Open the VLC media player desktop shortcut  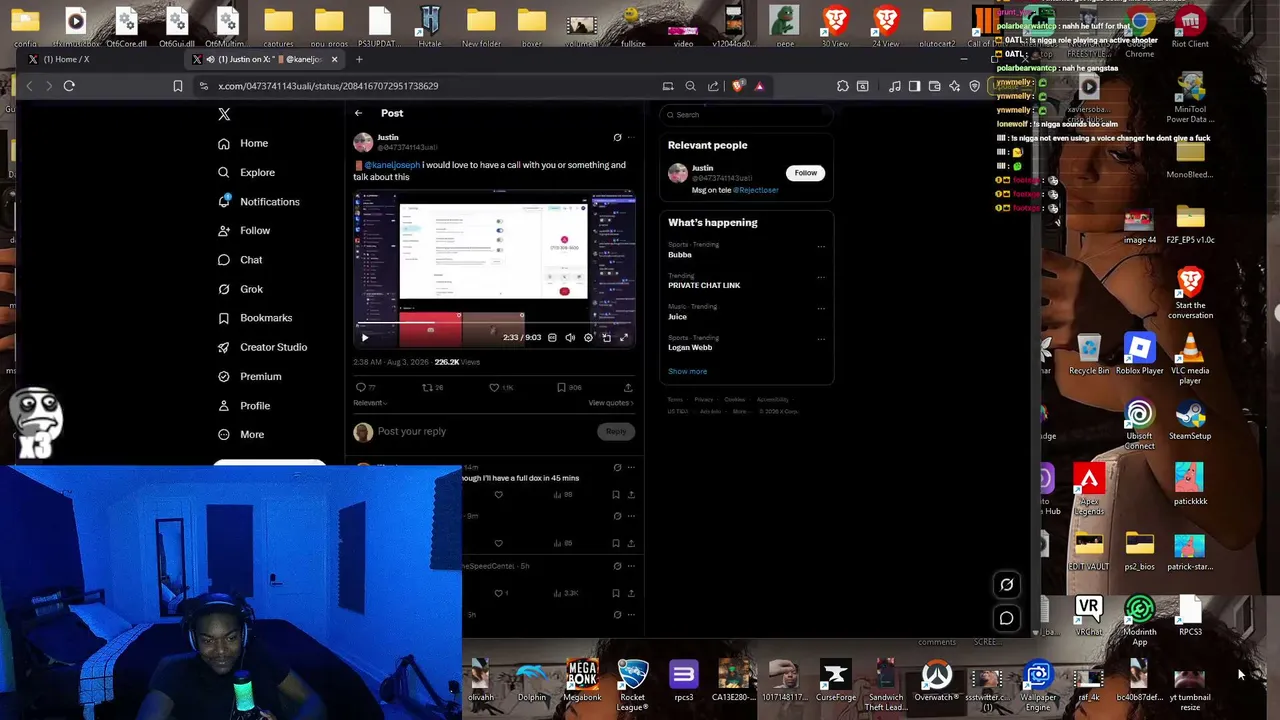[1190, 360]
